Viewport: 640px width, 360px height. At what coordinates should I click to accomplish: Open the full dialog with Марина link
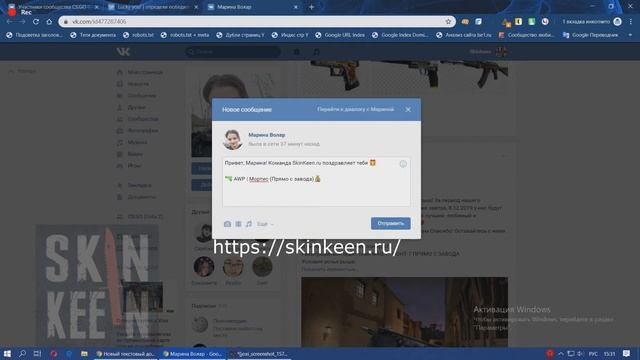pyautogui.click(x=356, y=109)
